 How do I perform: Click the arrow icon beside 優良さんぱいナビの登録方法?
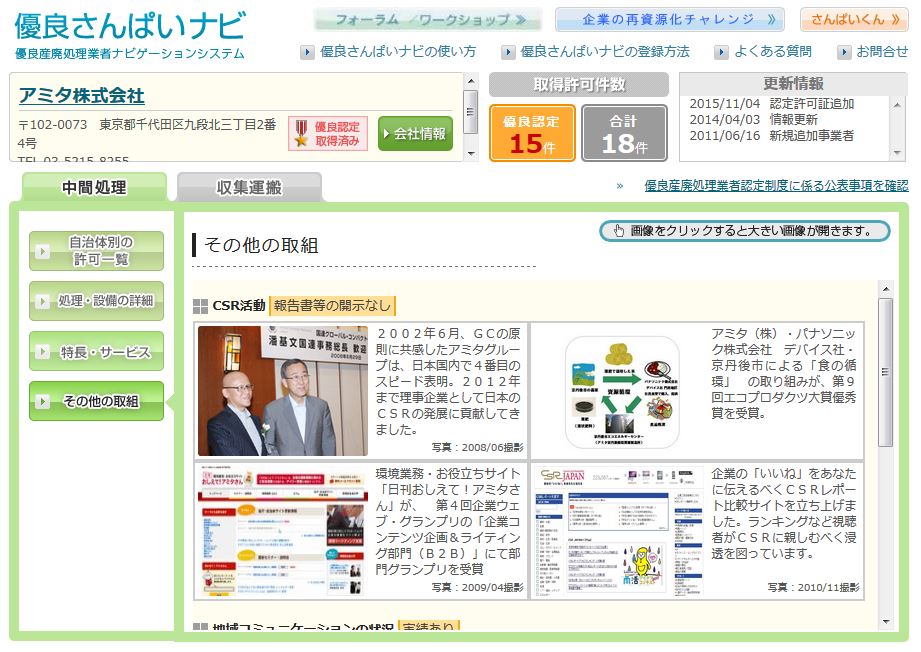[507, 52]
